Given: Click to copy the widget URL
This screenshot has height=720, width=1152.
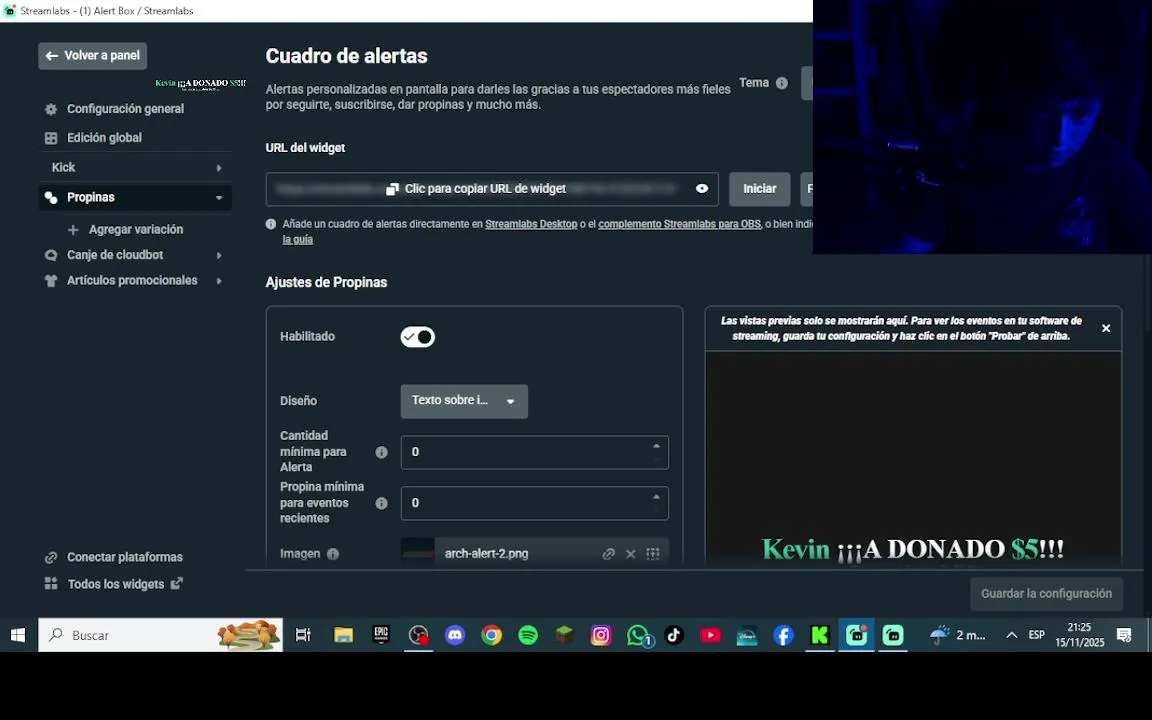Looking at the screenshot, I should (476, 190).
